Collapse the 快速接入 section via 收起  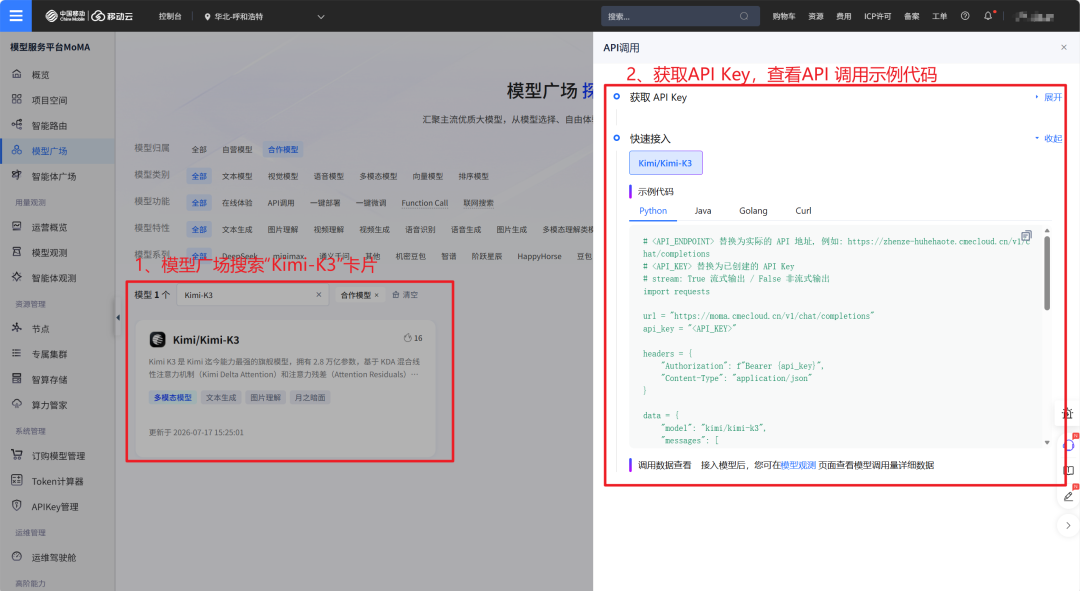coord(1049,138)
